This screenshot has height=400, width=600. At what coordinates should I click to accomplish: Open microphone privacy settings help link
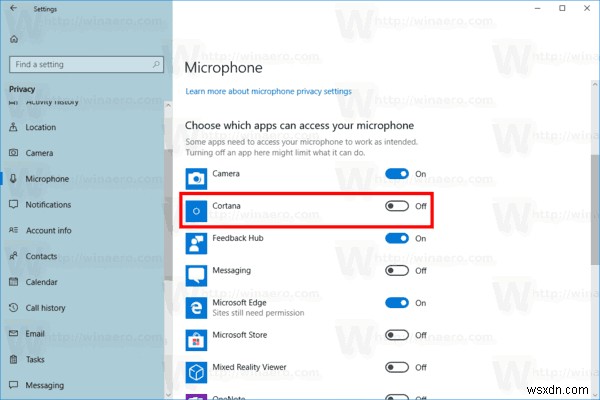268,91
